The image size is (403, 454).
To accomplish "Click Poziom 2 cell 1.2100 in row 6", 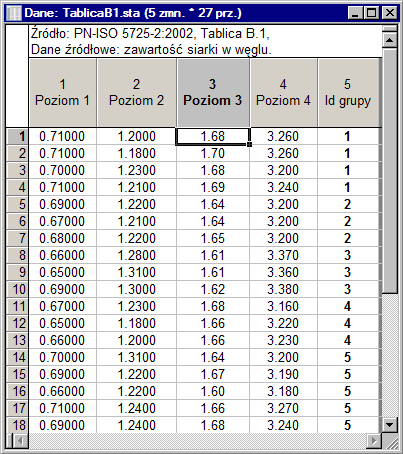I will click(x=136, y=221).
